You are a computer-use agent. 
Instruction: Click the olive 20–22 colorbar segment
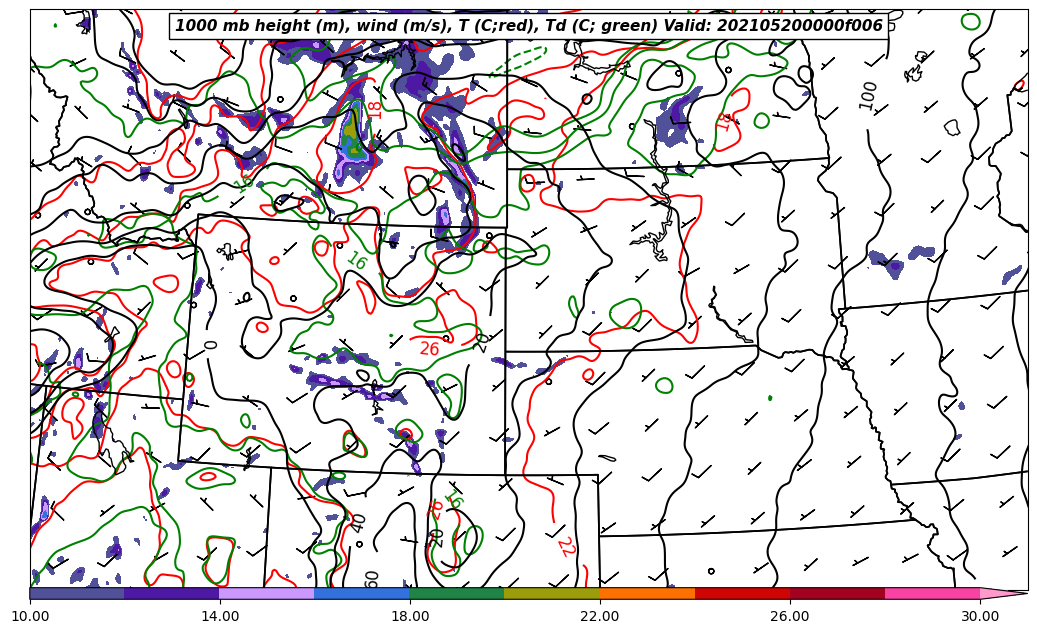[551, 593]
